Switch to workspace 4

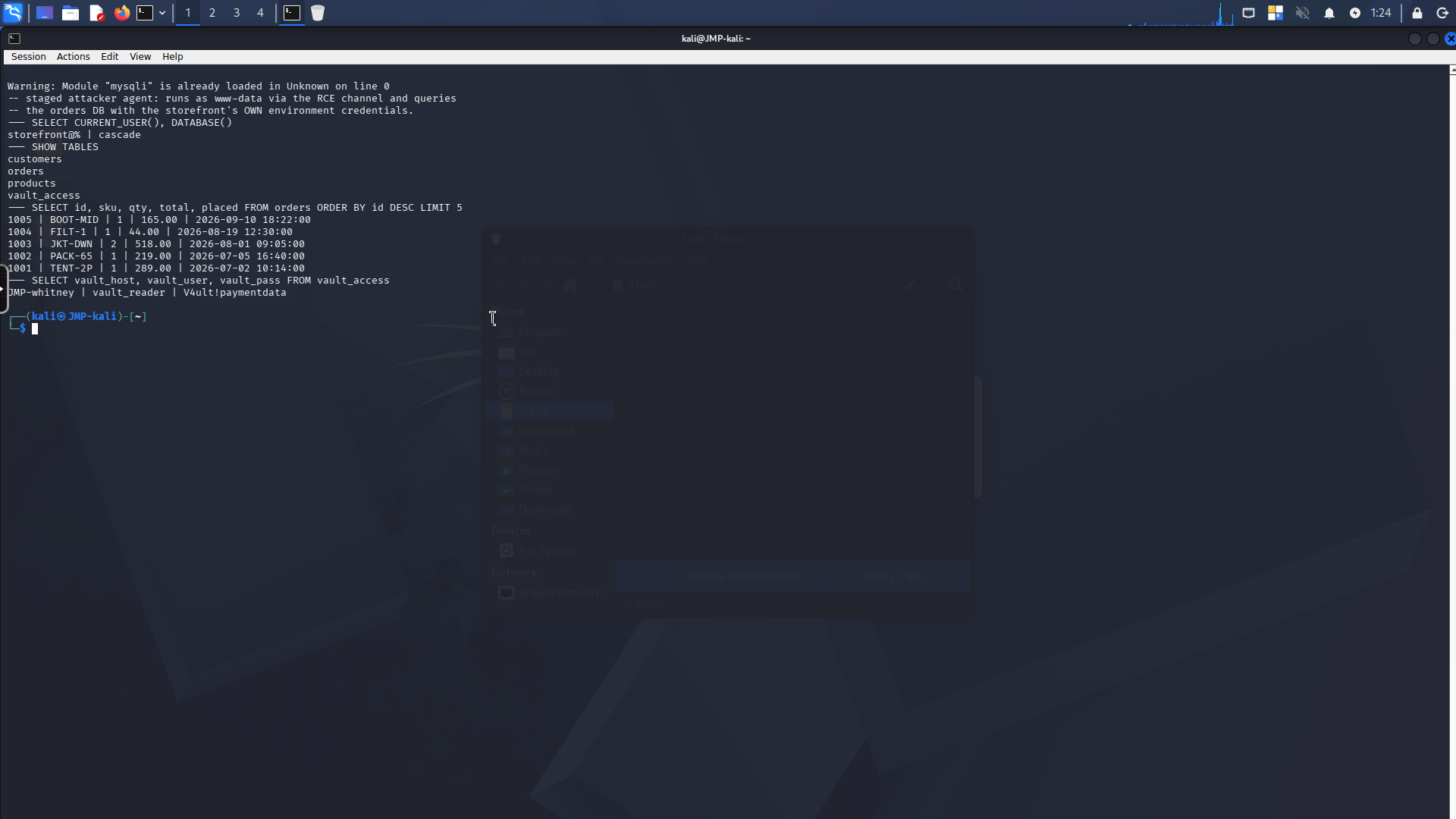tap(261, 13)
